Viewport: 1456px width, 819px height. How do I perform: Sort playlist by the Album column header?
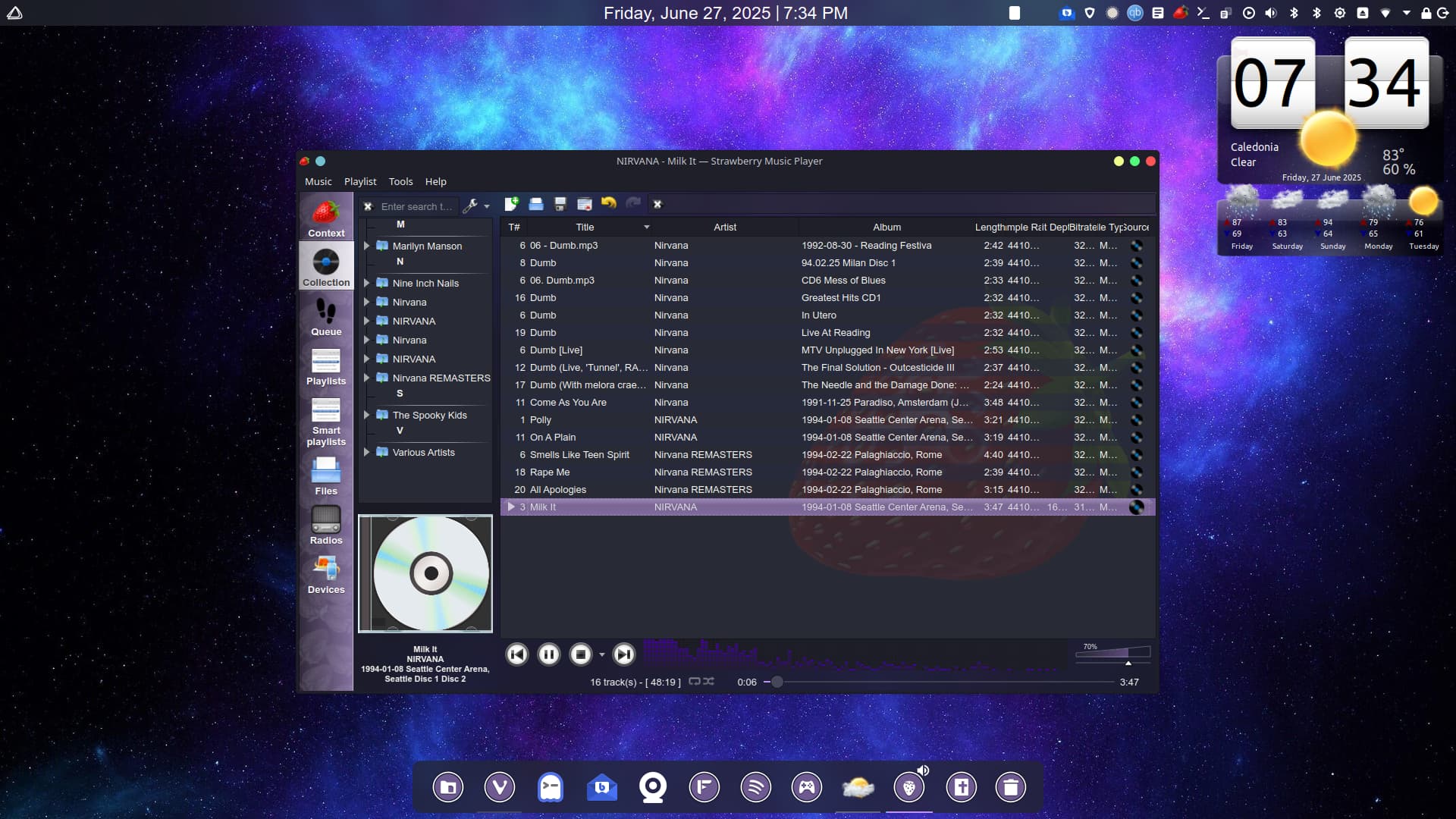(886, 227)
